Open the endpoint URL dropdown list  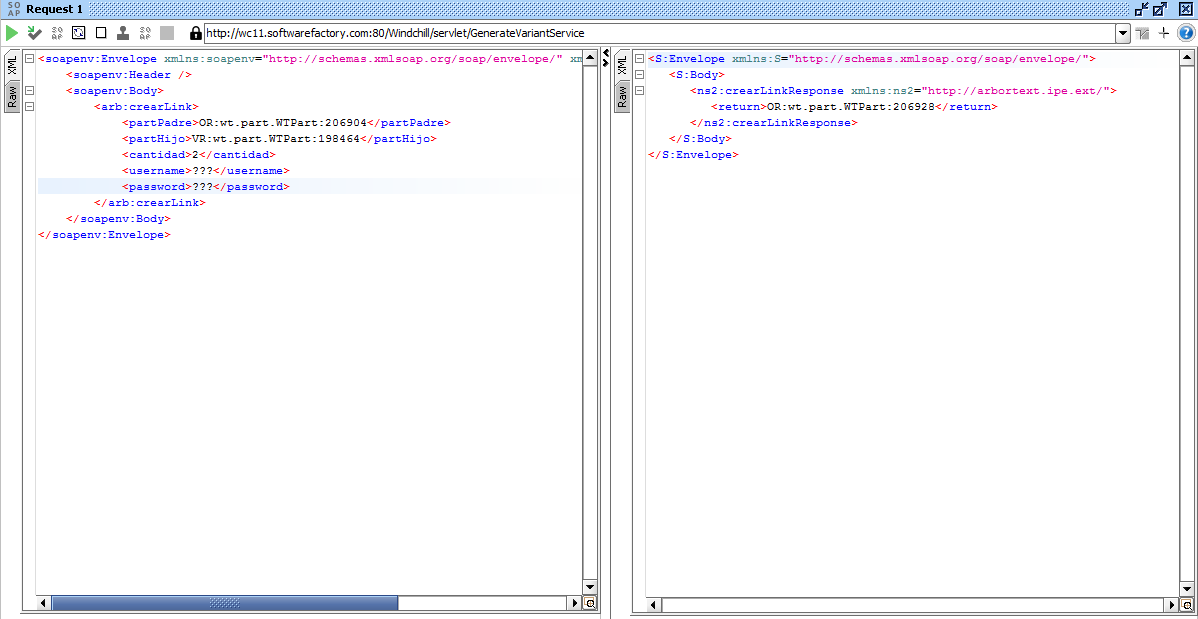point(1122,34)
